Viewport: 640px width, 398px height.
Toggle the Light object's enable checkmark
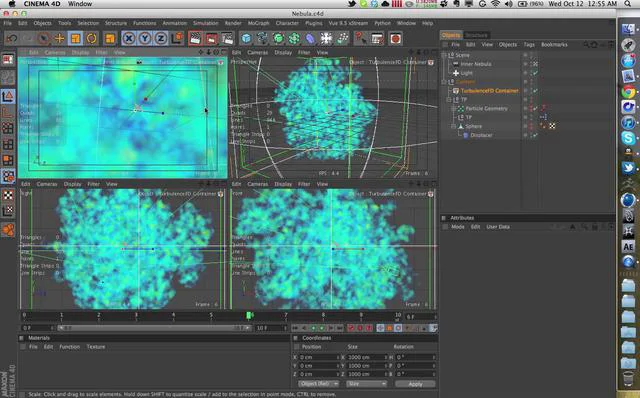pyautogui.click(x=535, y=73)
